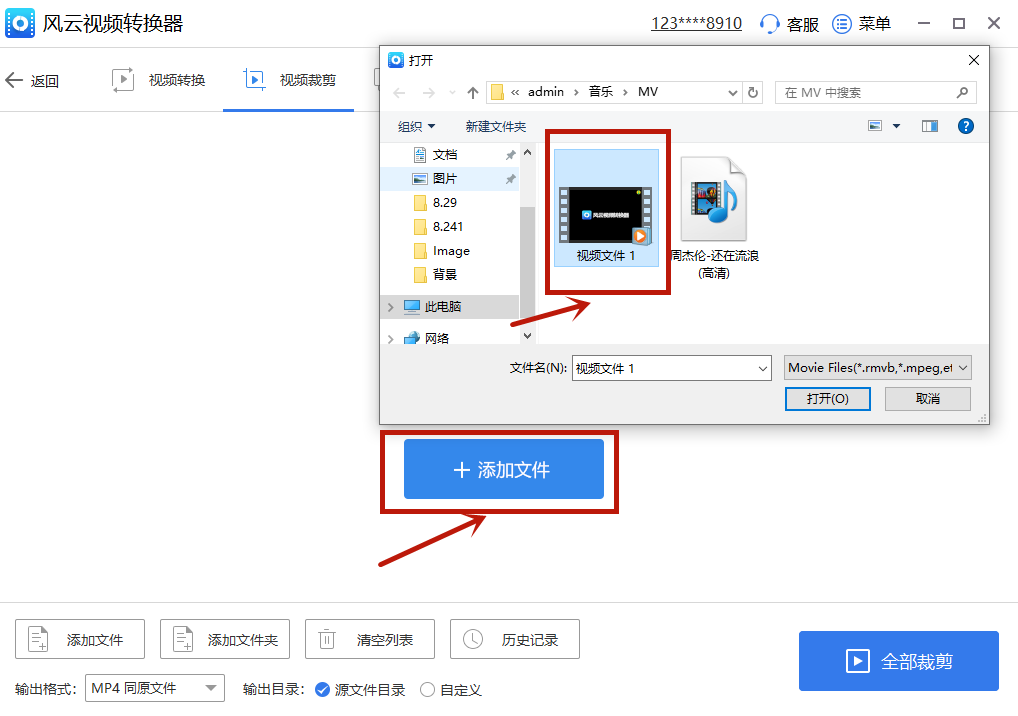Open 输出格式 MP4 同原文件 dropdown
This screenshot has width=1018, height=716.
155,688
